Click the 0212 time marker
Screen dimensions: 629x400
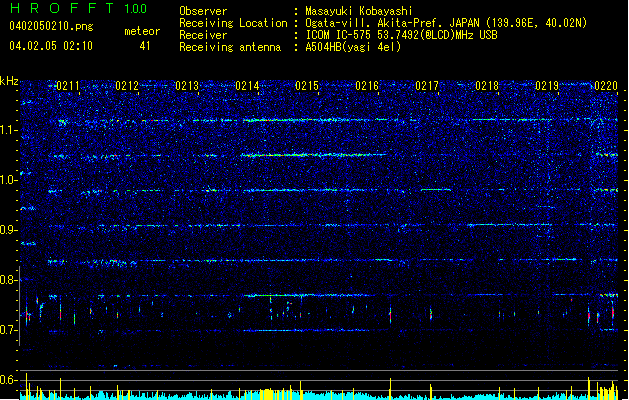pyautogui.click(x=127, y=85)
